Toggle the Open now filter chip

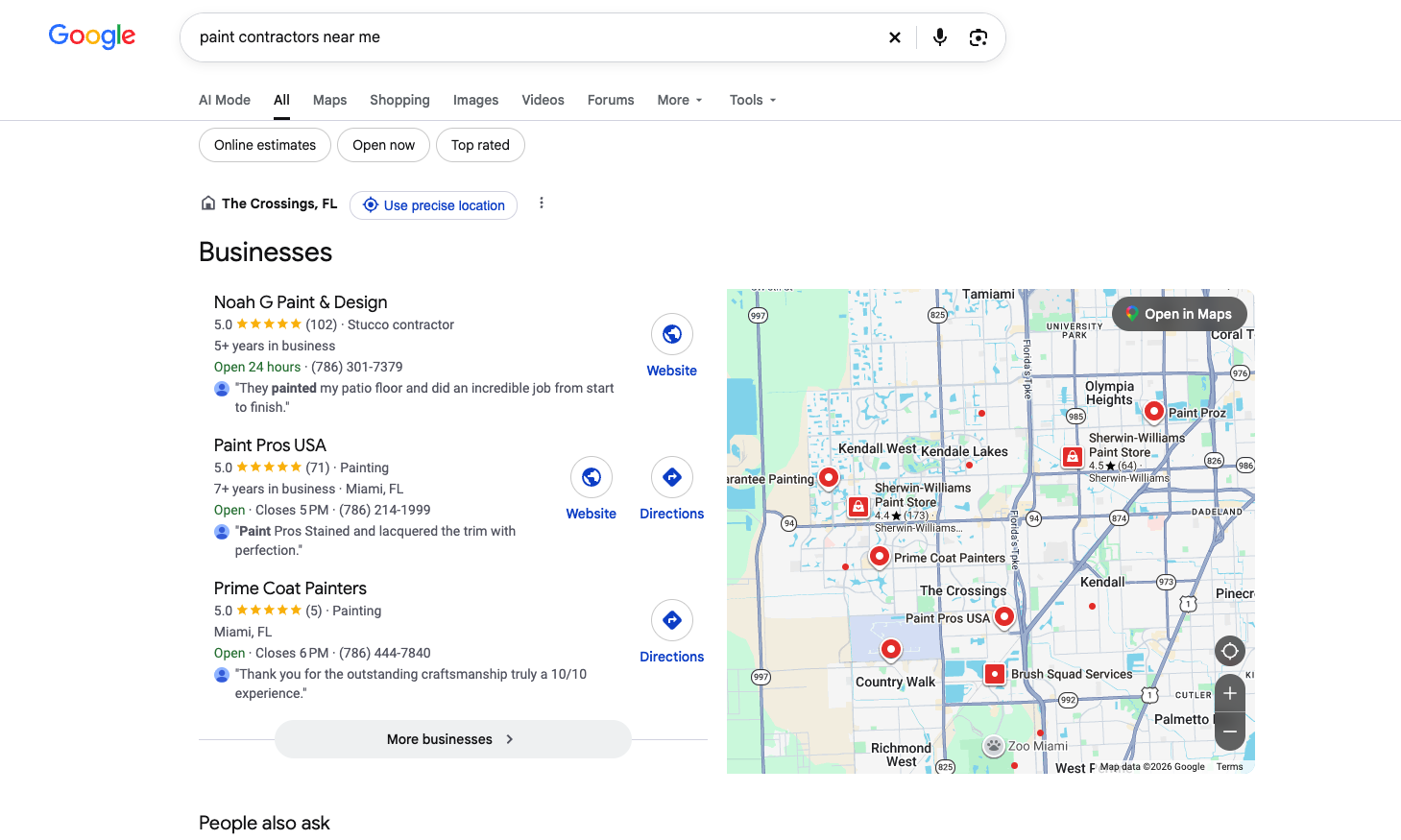[383, 145]
